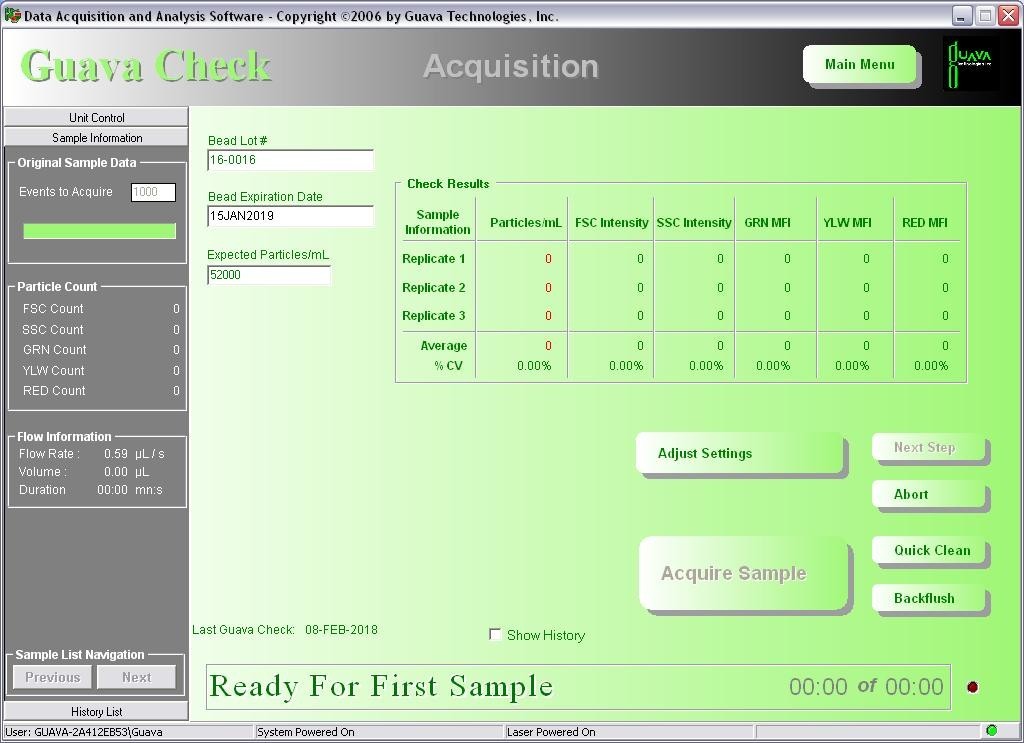Go to Previous sample in navigation
The image size is (1024, 743).
coord(53,677)
